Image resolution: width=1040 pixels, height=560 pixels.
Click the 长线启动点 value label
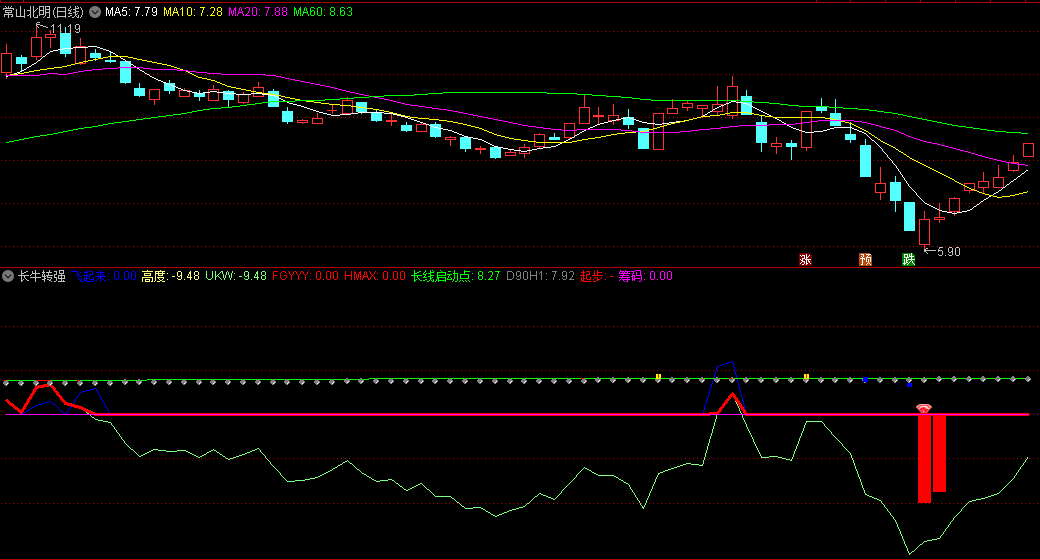tap(456, 276)
